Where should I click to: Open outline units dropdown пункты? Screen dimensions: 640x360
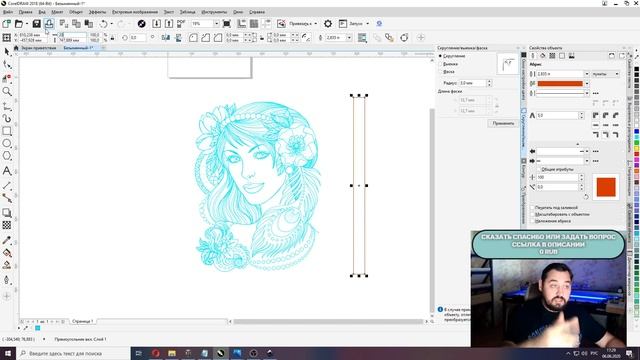click(606, 74)
